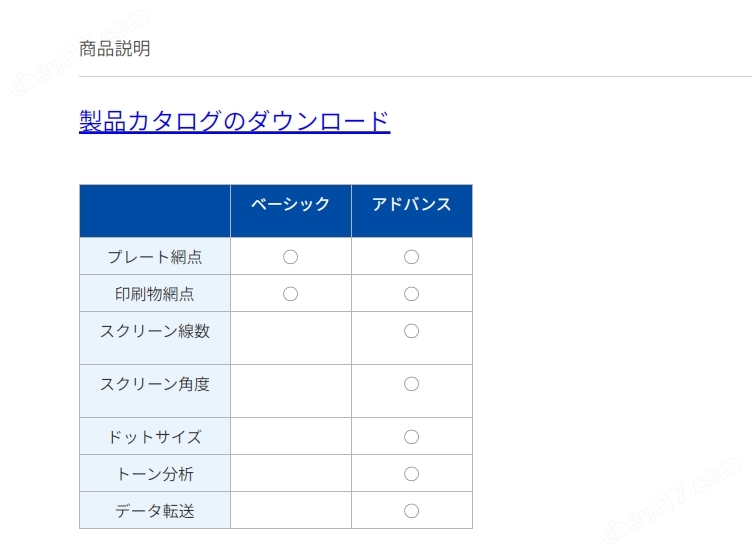Select the ベーシック column header
752x555 pixels.
point(291,204)
